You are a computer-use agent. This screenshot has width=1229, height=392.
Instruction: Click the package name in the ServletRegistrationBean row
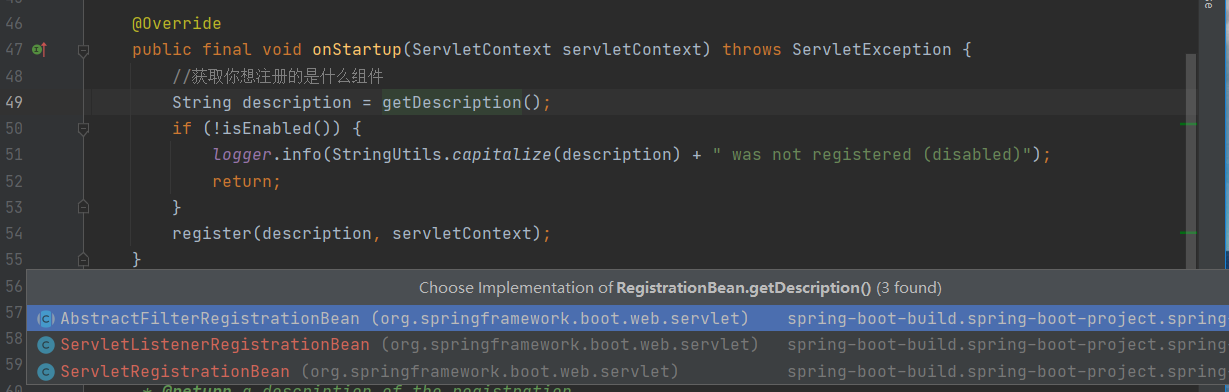489,371
